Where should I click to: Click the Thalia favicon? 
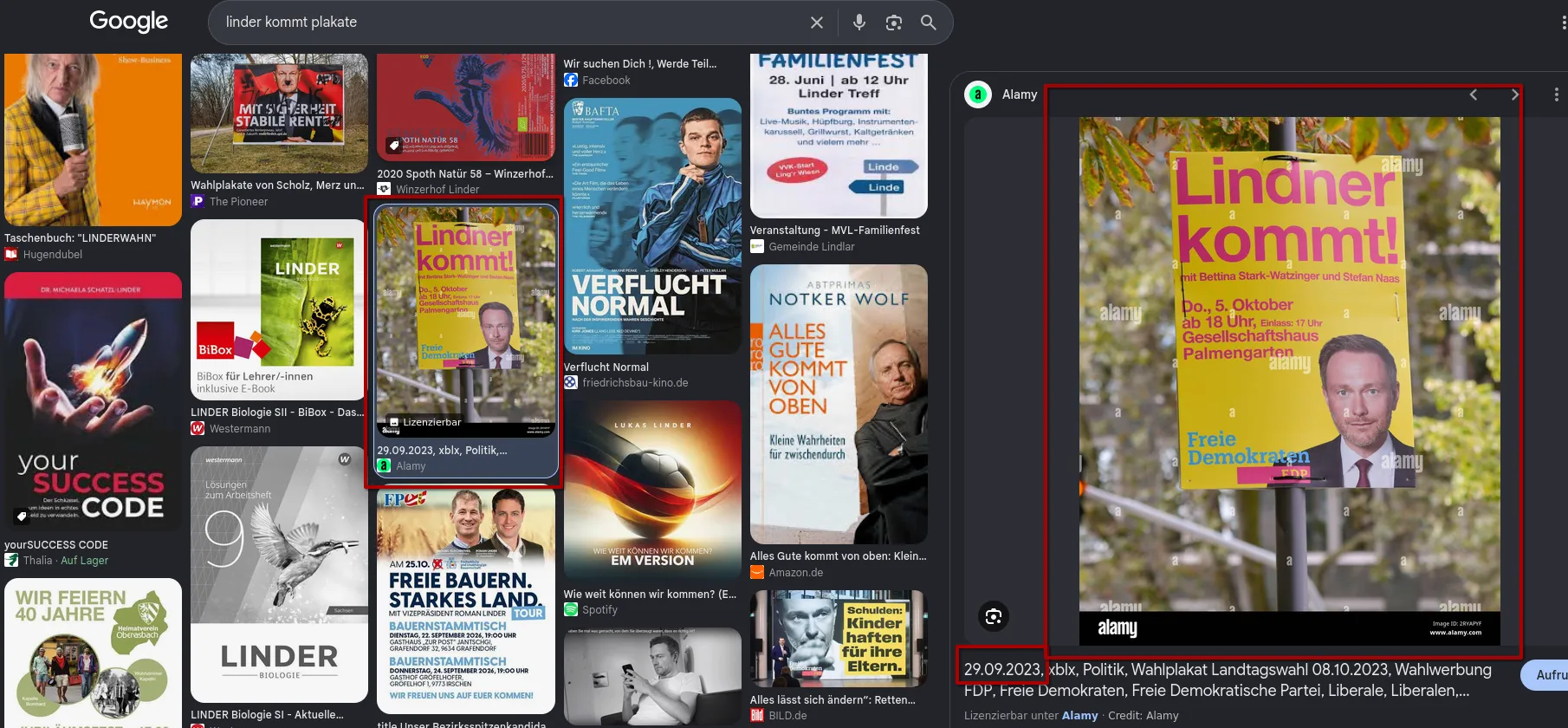[11, 561]
